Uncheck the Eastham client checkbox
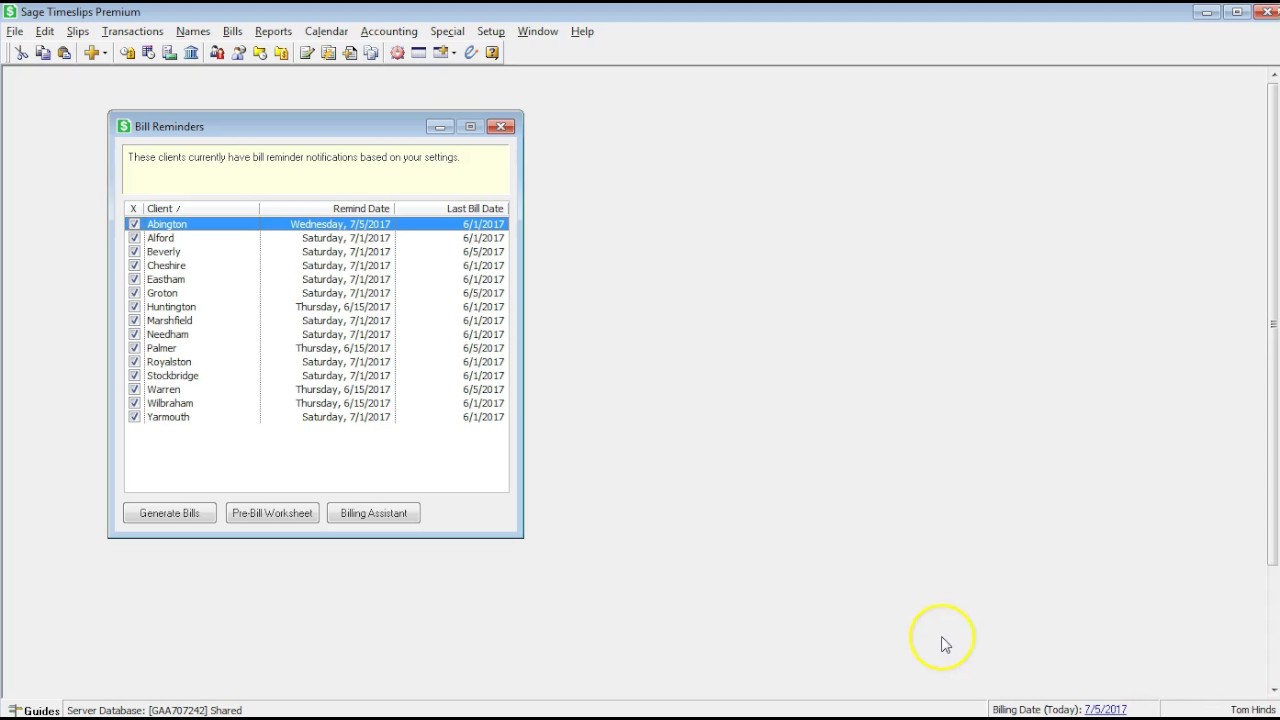 pos(134,279)
